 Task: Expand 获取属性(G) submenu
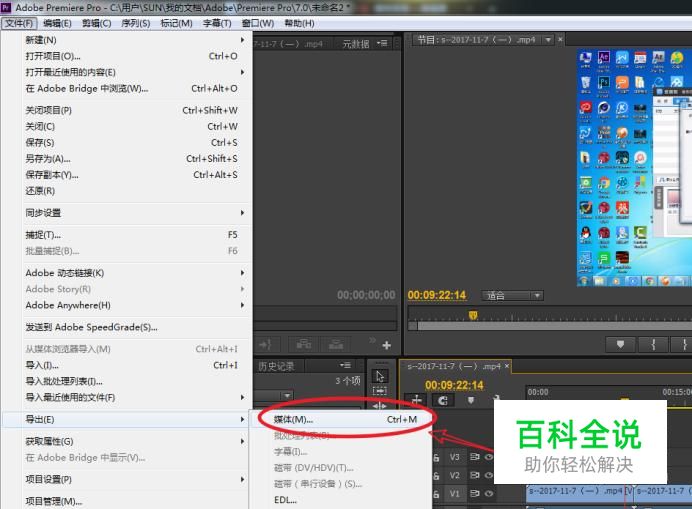[x=242, y=441]
